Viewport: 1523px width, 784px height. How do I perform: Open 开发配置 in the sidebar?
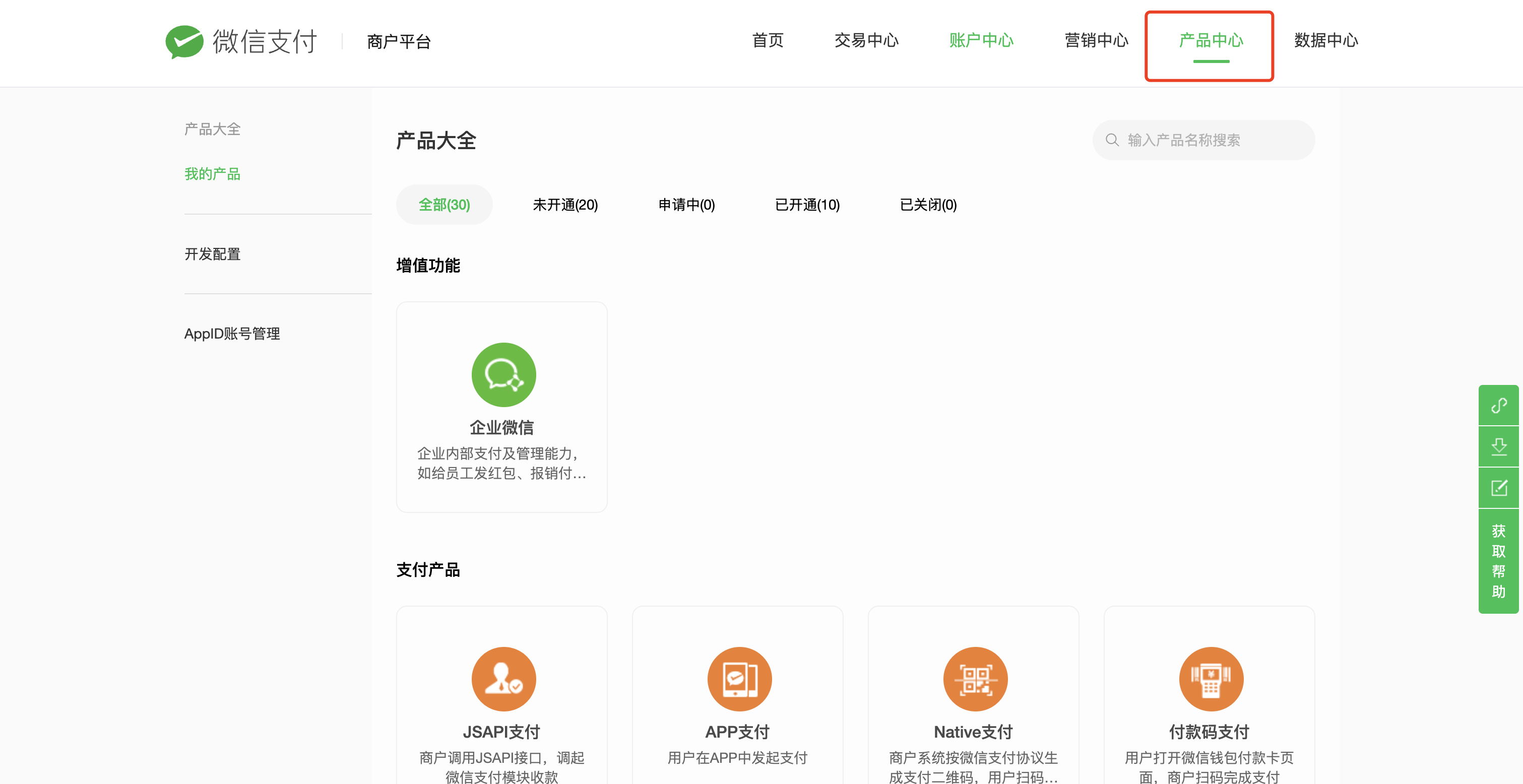click(x=212, y=254)
